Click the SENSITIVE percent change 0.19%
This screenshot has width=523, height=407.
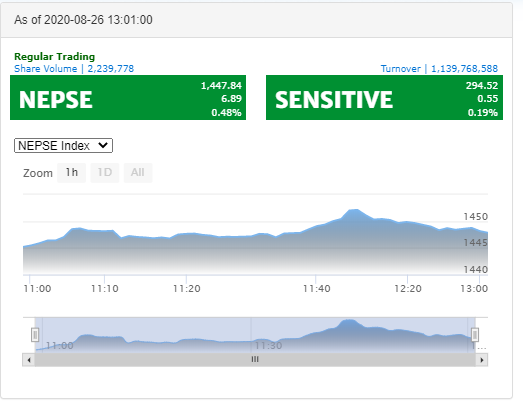point(483,113)
